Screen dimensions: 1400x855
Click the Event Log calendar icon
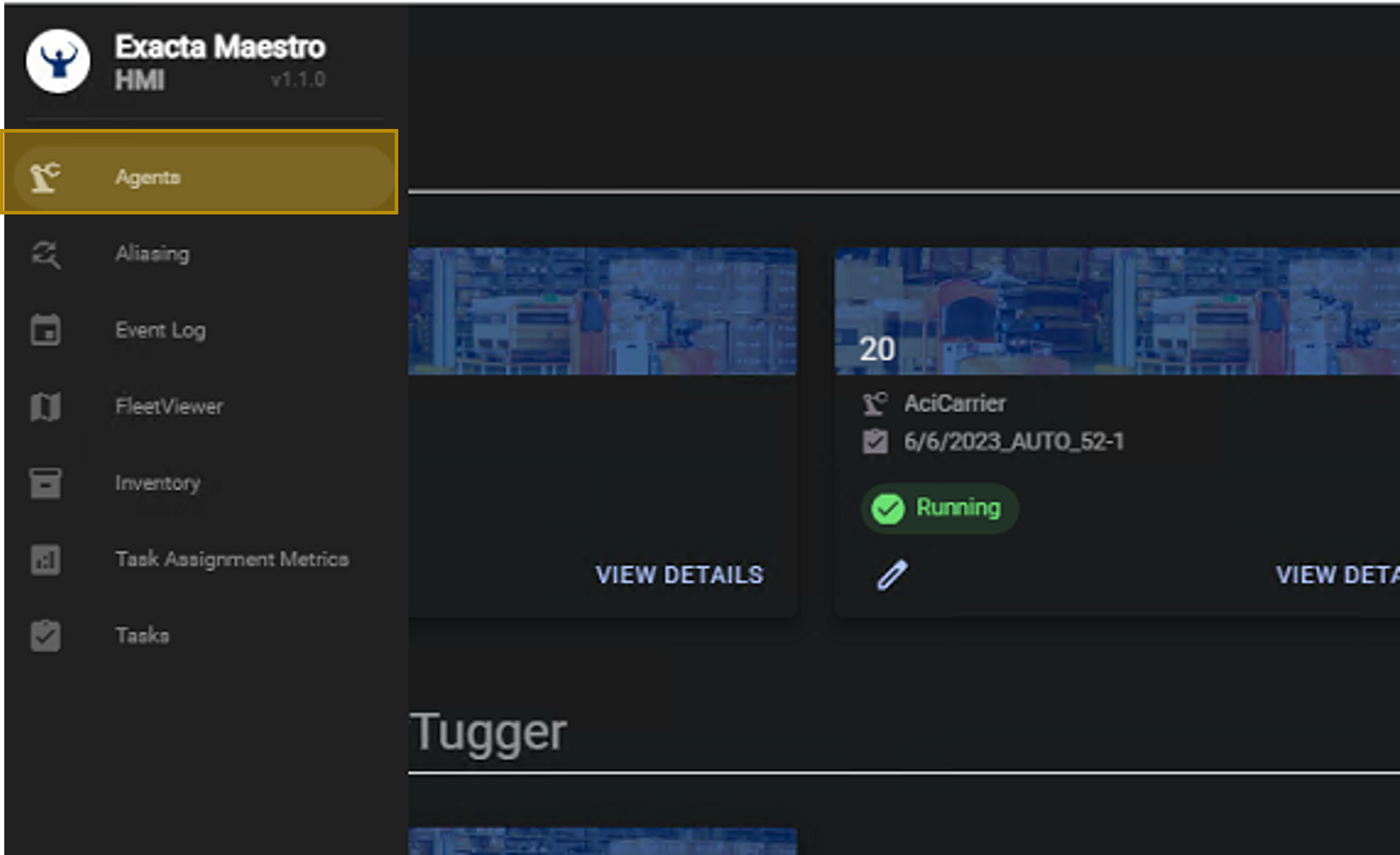point(46,331)
